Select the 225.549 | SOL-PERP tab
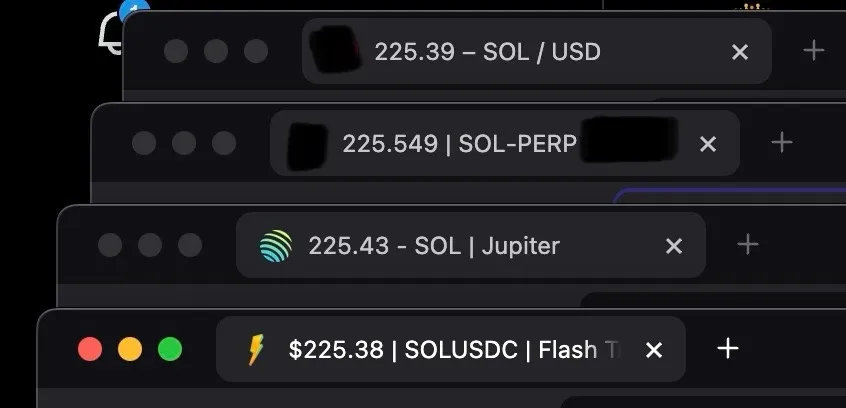 point(459,144)
